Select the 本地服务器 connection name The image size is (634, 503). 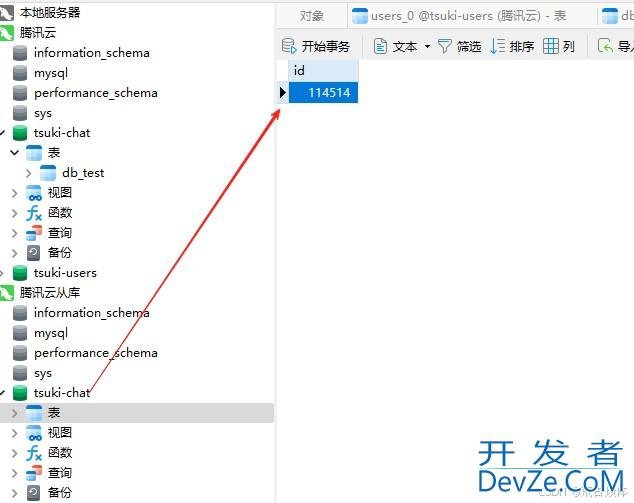point(50,13)
